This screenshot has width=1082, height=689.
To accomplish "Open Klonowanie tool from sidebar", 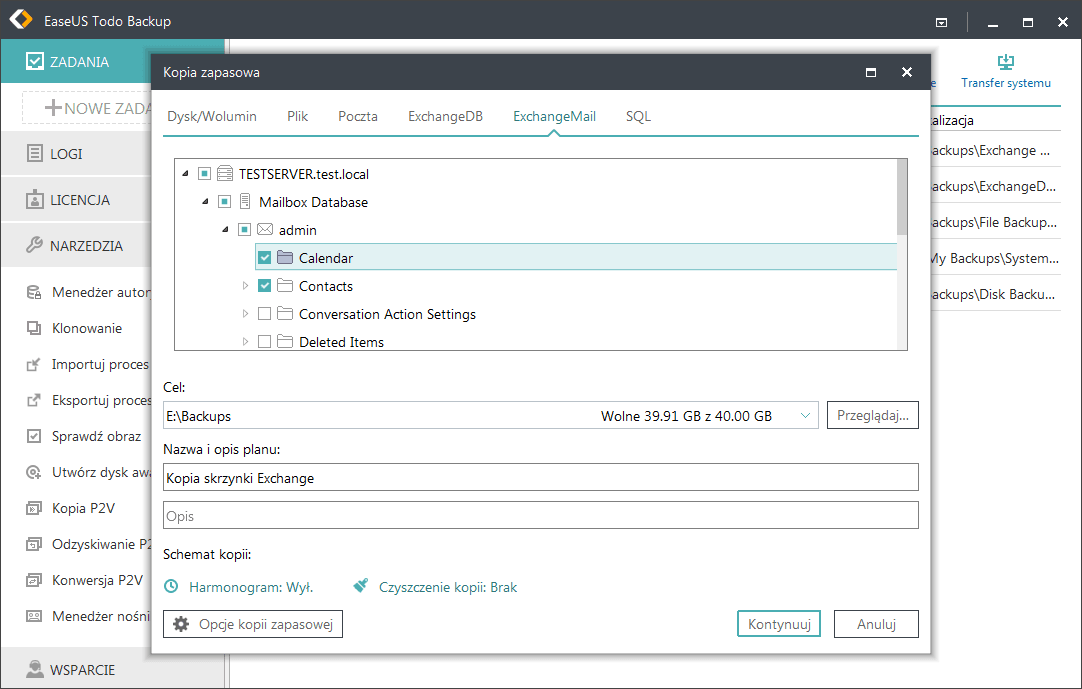I will click(x=87, y=328).
